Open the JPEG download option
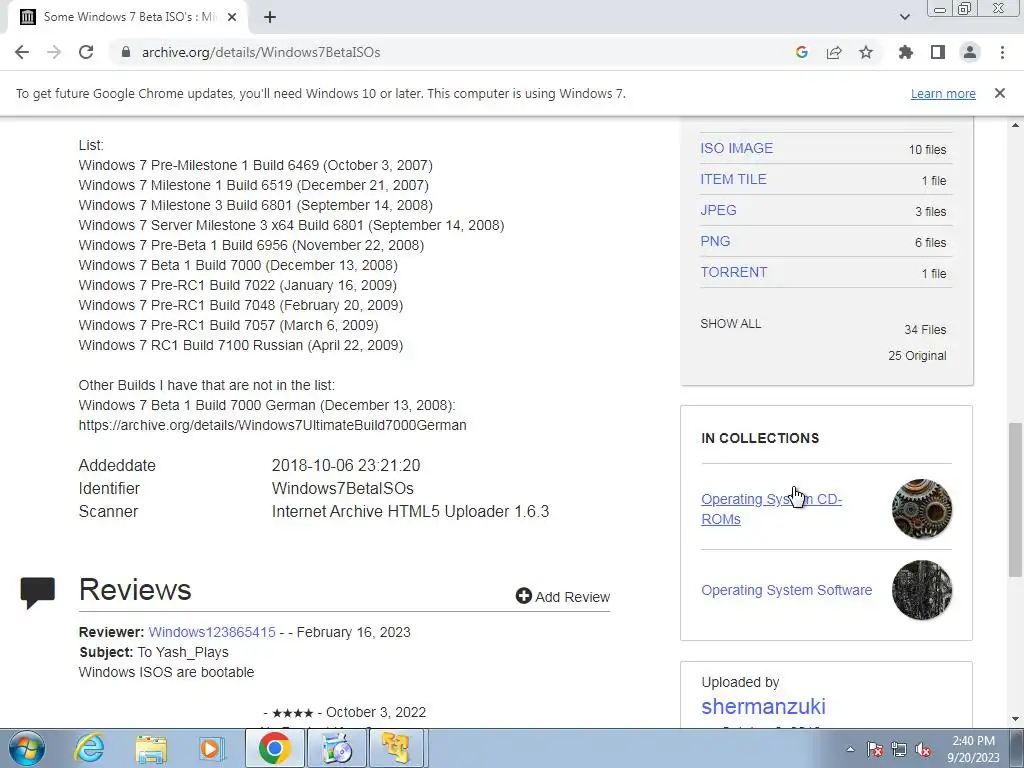Image resolution: width=1024 pixels, height=768 pixels. tap(718, 210)
